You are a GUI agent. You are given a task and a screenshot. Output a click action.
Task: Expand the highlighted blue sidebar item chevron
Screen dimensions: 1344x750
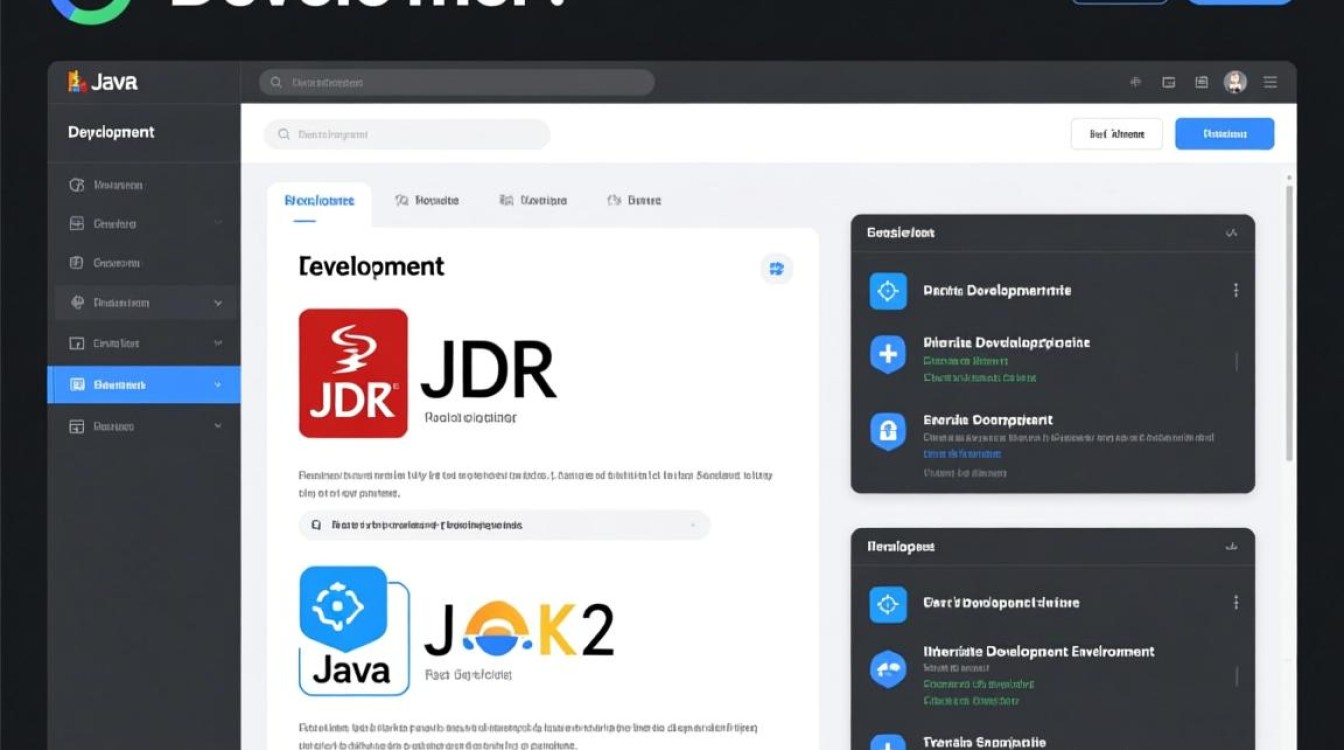tap(218, 384)
